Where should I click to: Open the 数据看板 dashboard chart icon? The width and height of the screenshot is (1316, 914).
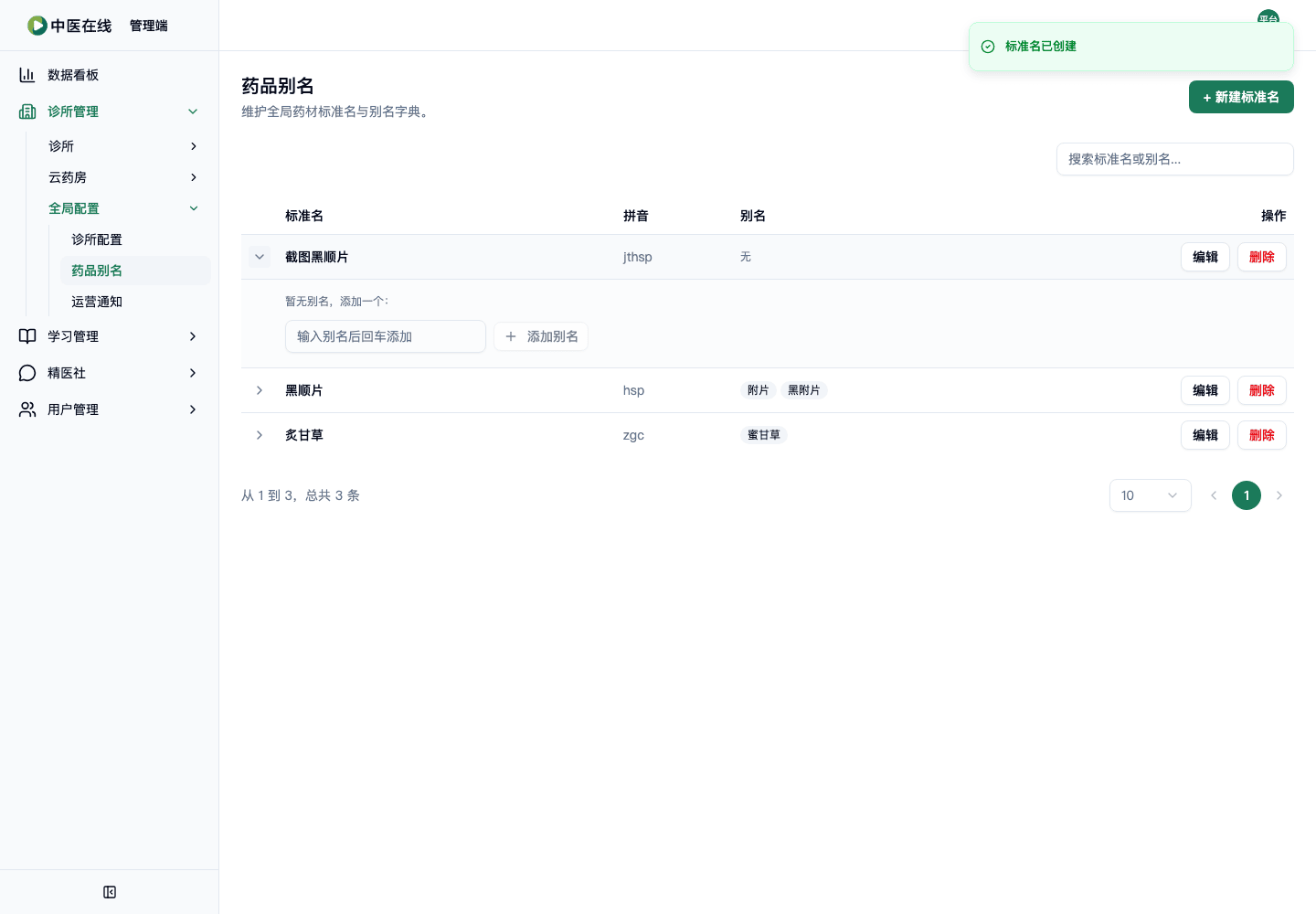pyautogui.click(x=27, y=75)
